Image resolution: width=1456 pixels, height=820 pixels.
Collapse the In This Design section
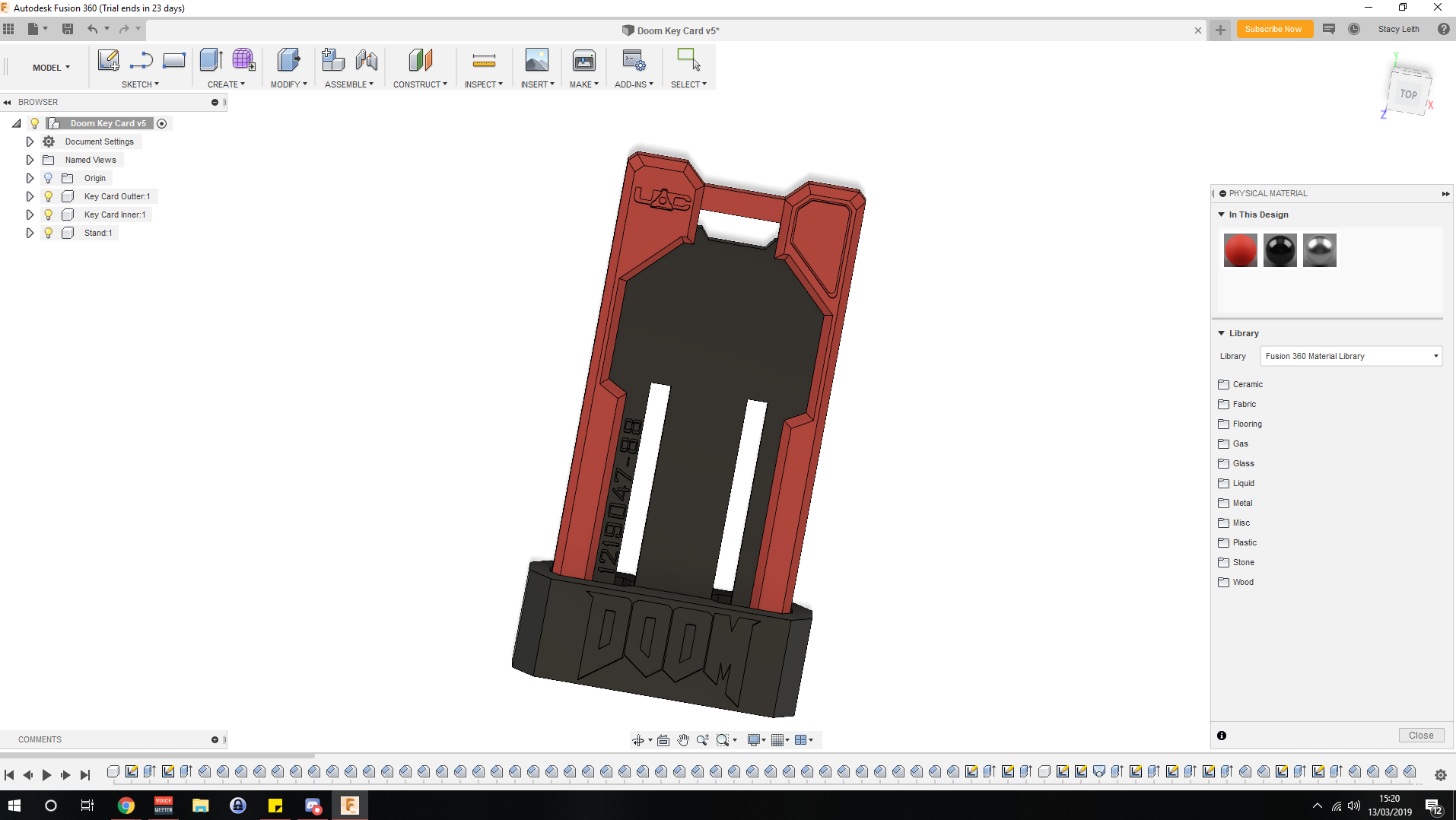coord(1222,215)
